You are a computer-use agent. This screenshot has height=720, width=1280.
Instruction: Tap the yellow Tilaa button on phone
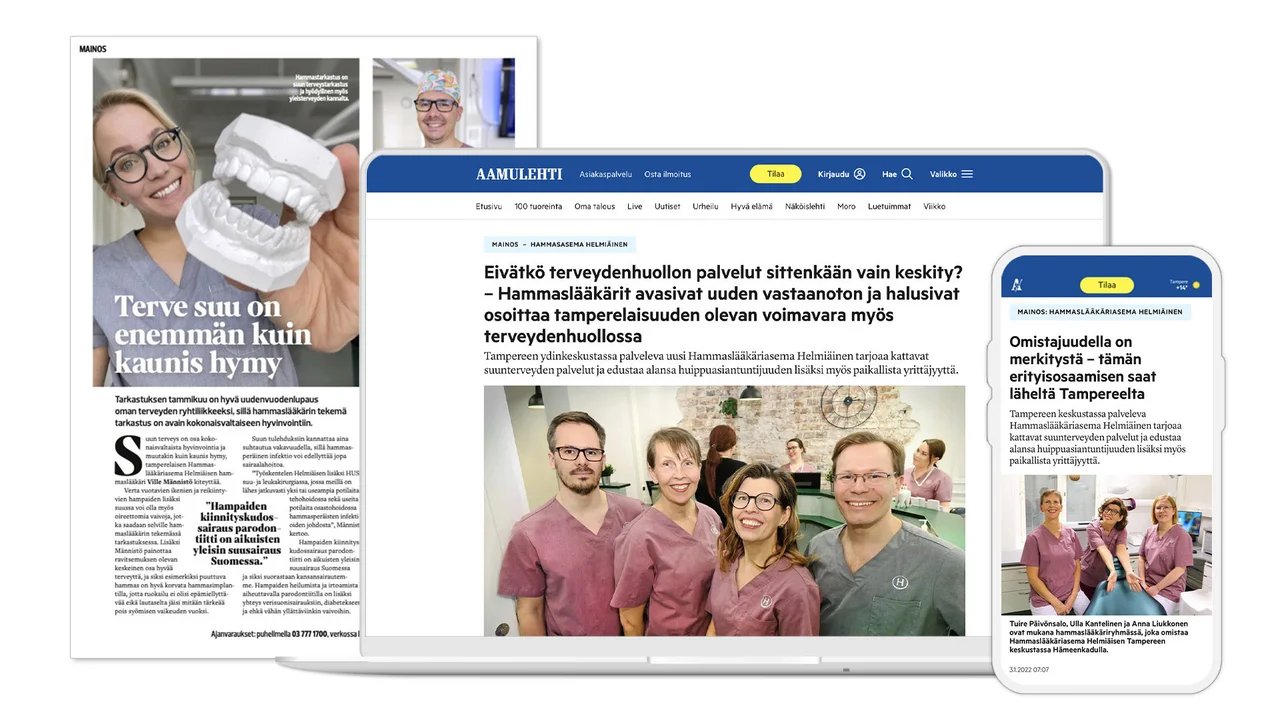1106,285
